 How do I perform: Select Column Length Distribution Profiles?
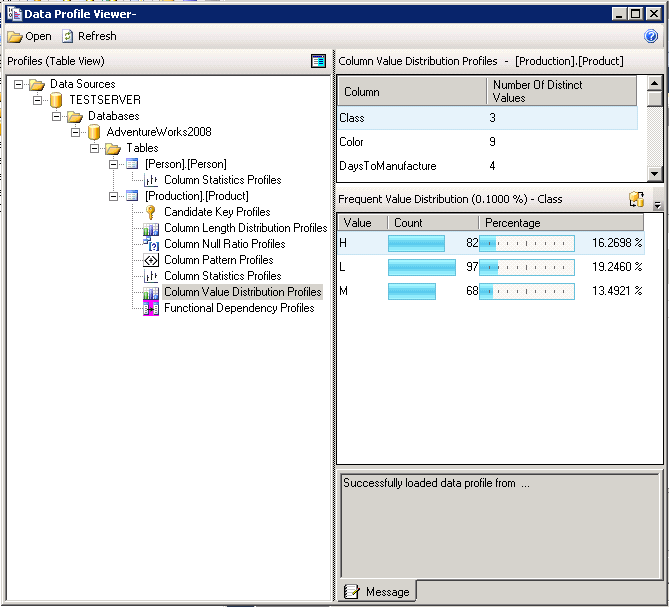pos(245,228)
